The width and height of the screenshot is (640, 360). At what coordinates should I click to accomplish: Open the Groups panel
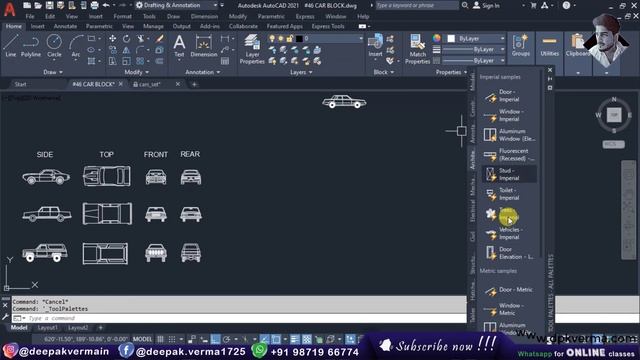click(520, 46)
